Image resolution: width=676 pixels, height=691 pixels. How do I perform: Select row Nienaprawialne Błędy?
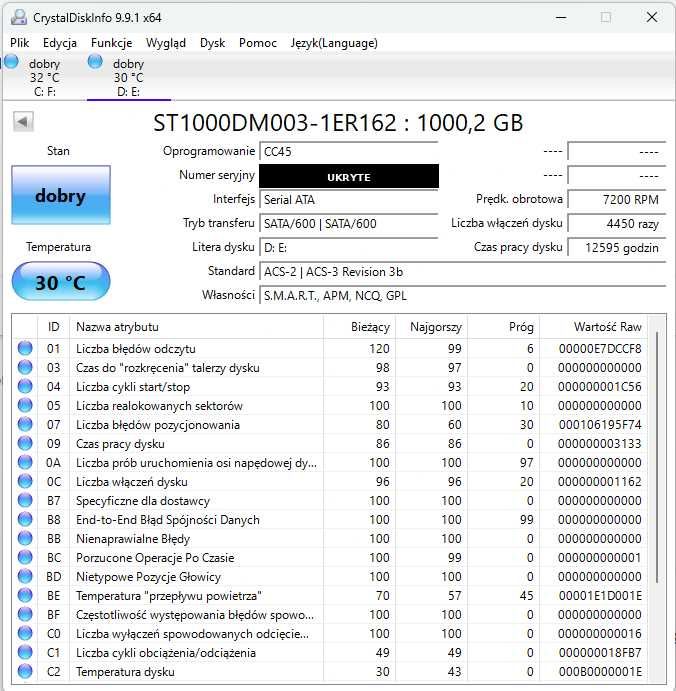(x=330, y=539)
